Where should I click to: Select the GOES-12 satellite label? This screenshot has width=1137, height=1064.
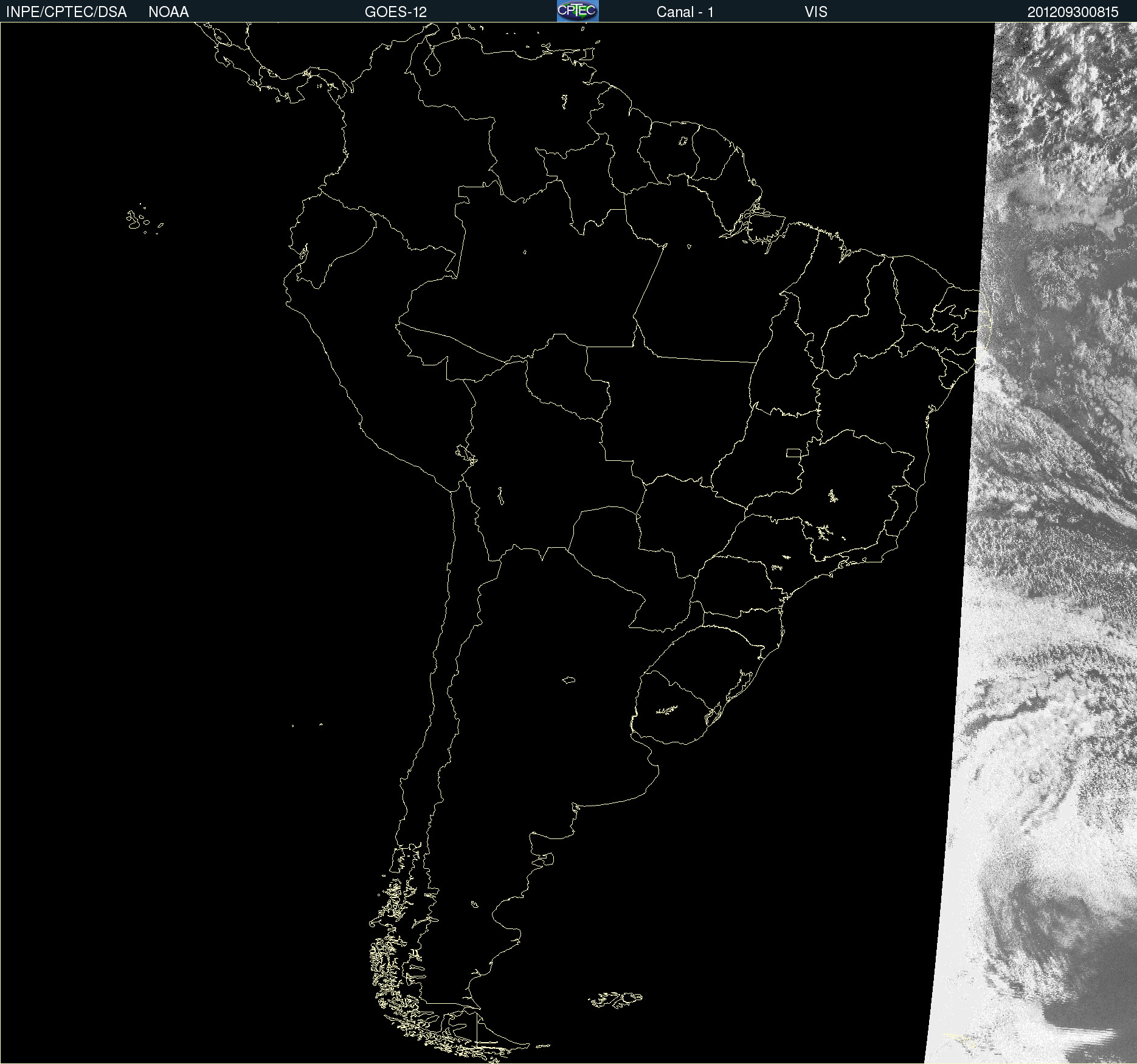point(396,12)
